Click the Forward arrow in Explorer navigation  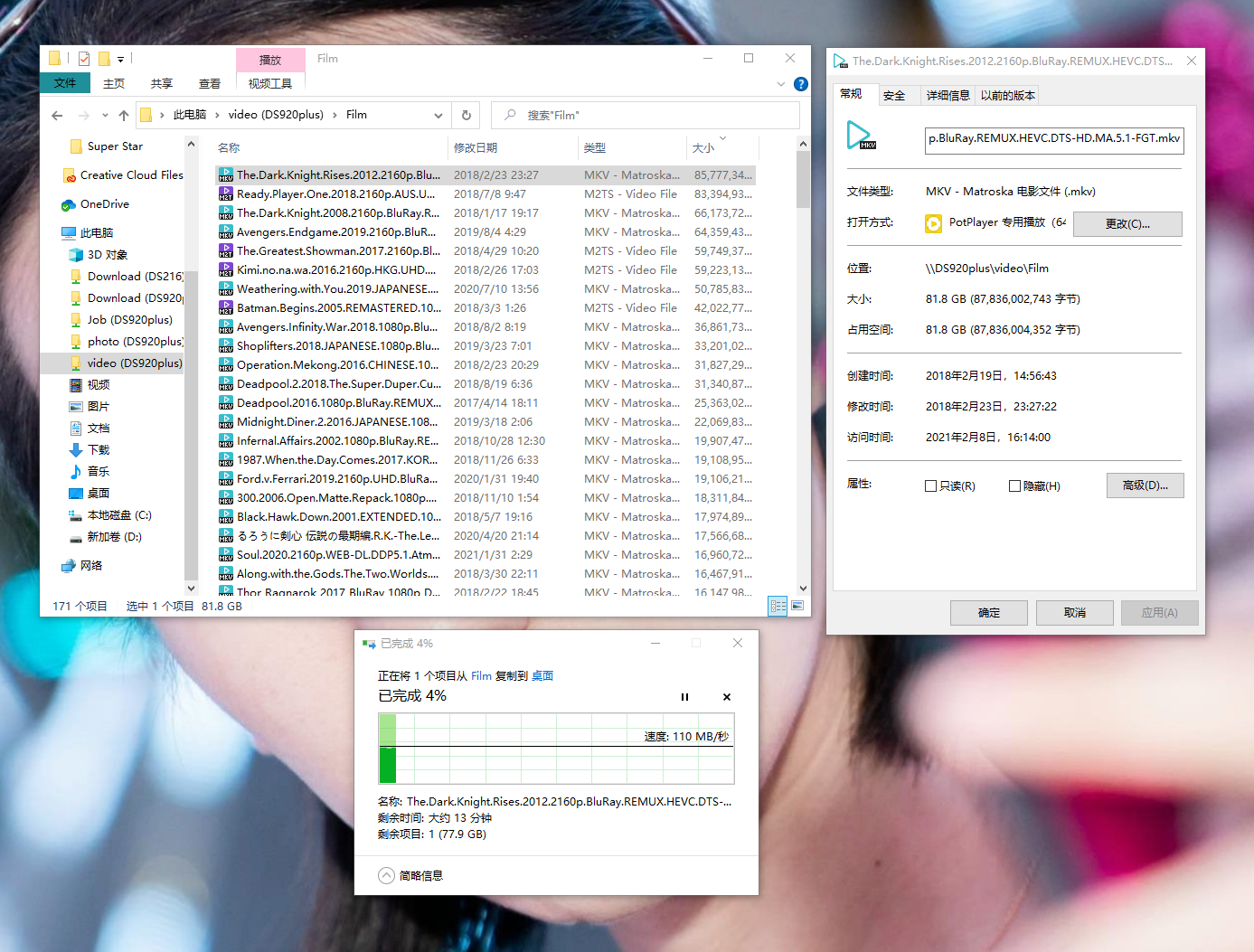click(x=84, y=116)
